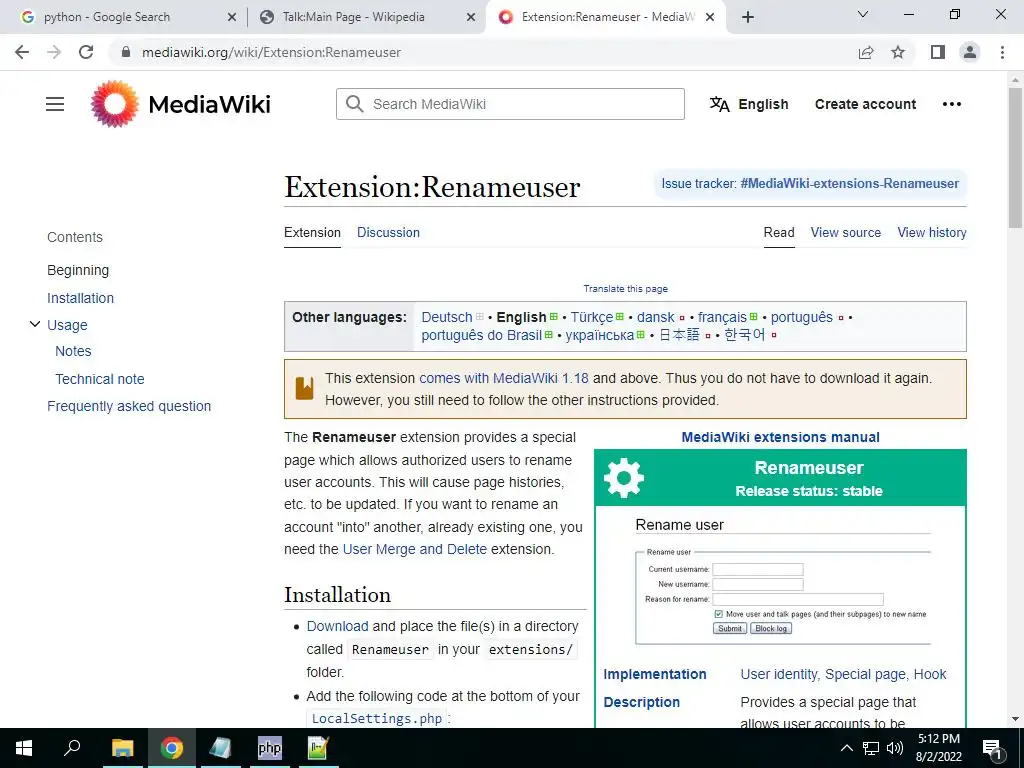Close the Talk:Main Page Wikipedia tab
Screen dimensions: 1024x768
pyautogui.click(x=471, y=18)
